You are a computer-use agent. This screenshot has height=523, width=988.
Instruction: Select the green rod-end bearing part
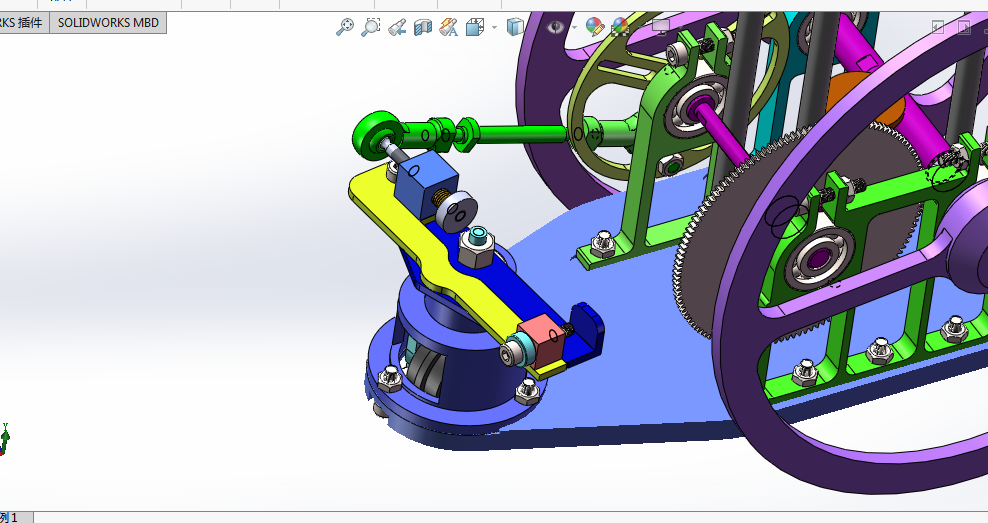[376, 134]
